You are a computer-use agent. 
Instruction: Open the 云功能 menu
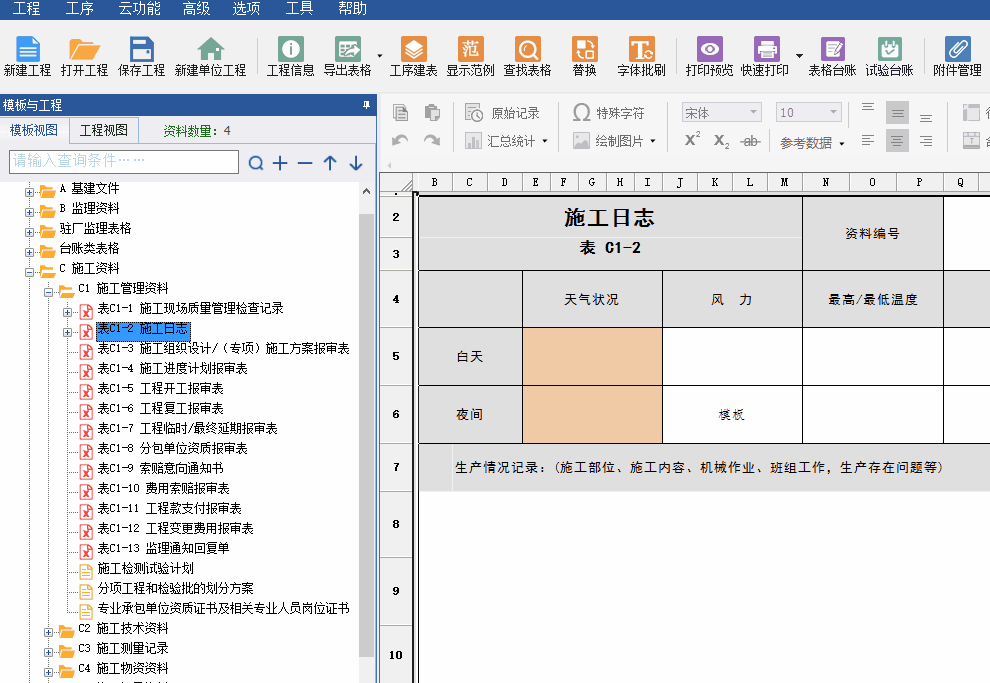(139, 9)
